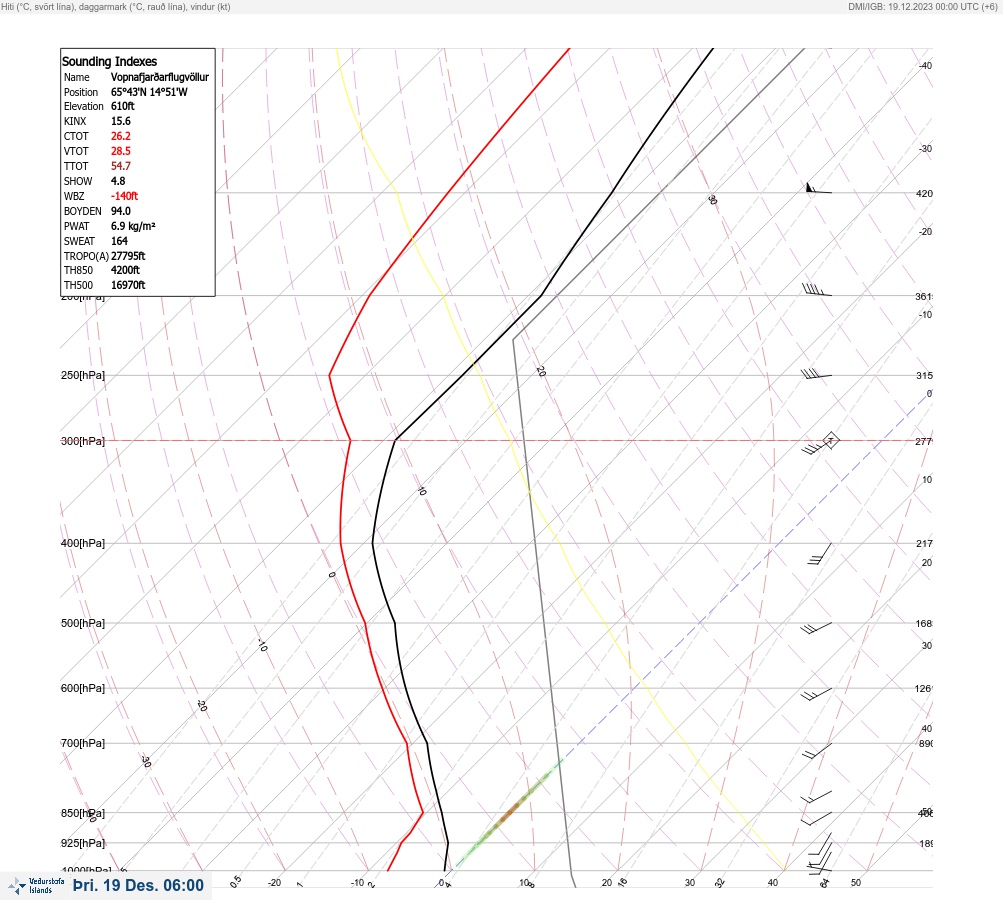This screenshot has height=900, width=1003.
Task: Click the TTOT value '54.7'
Action: [x=121, y=166]
